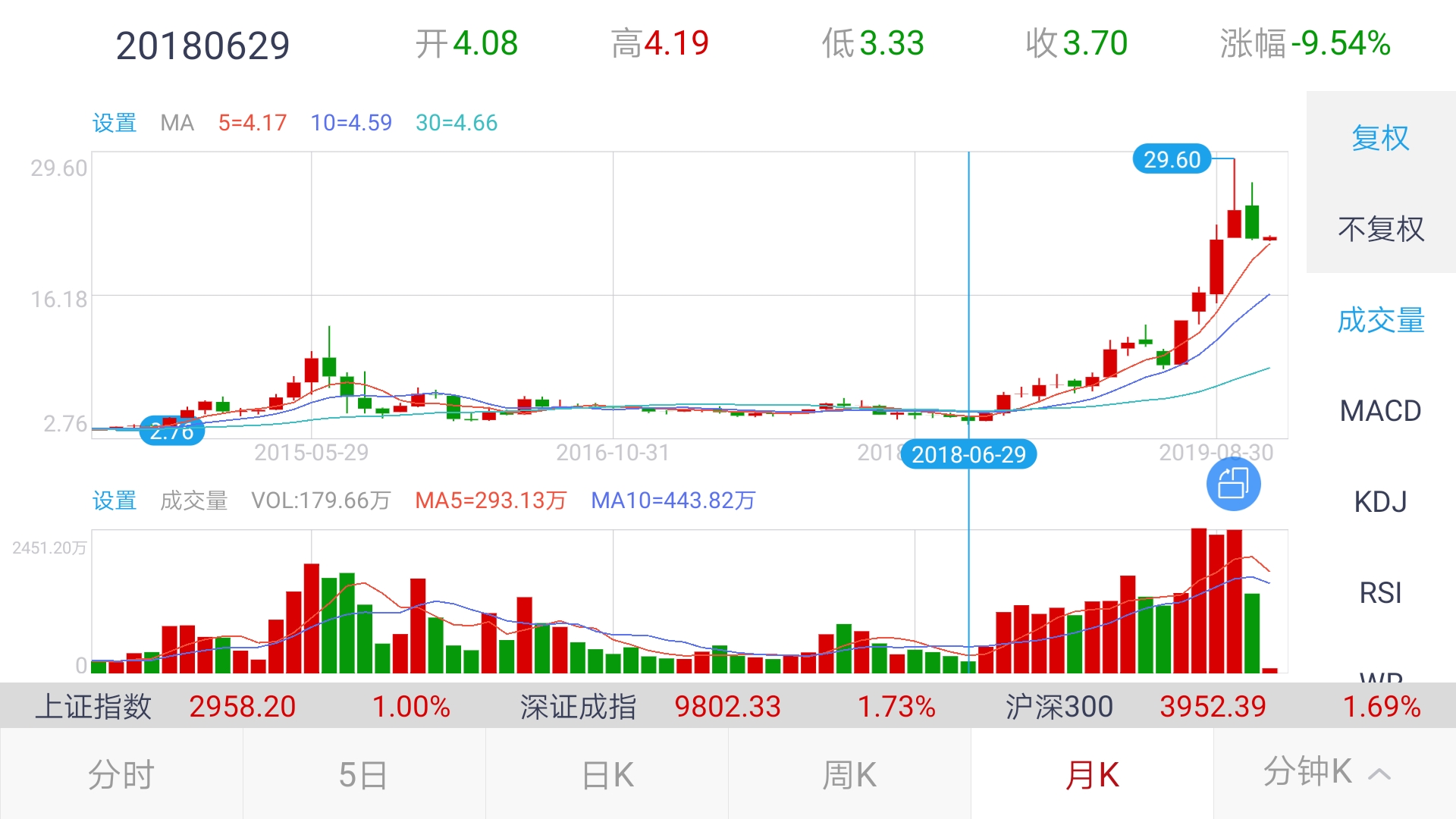
Task: Switch indicator to KDJ
Action: pyautogui.click(x=1380, y=502)
